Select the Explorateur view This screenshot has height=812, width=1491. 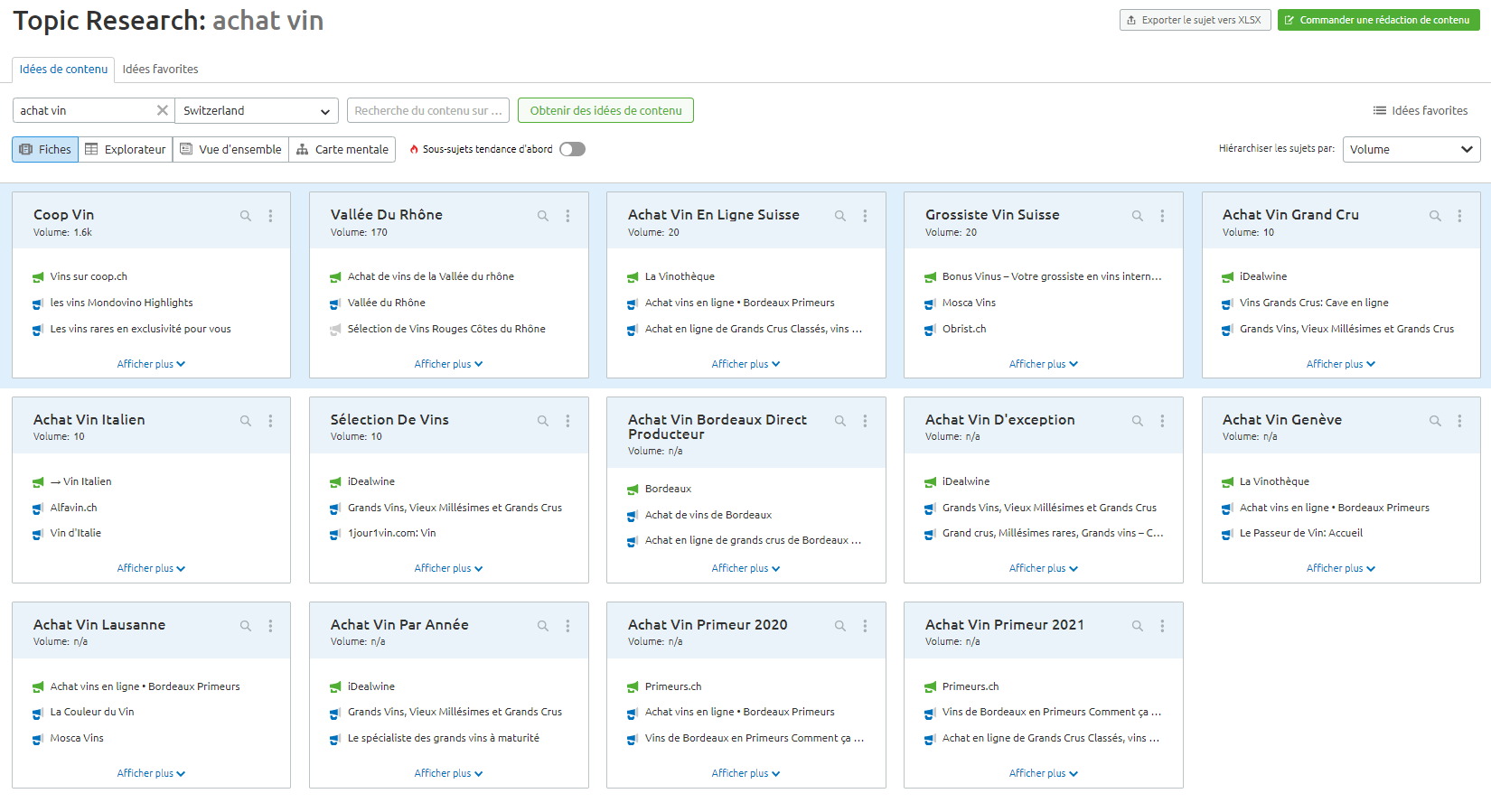click(126, 149)
